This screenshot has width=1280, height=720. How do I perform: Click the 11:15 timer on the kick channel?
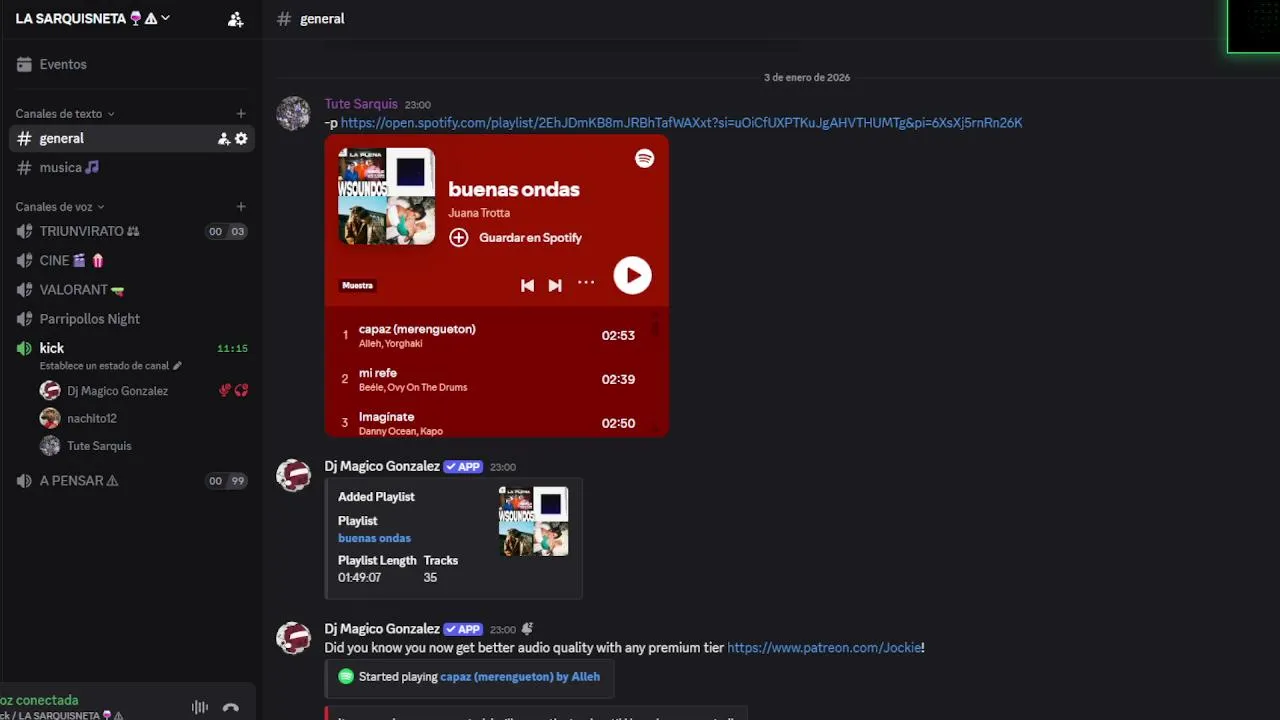(x=232, y=349)
